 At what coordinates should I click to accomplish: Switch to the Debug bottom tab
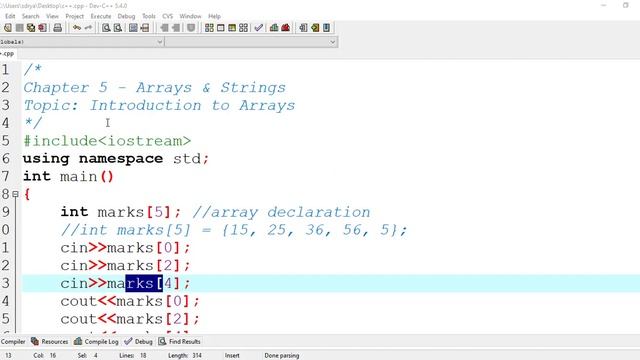[139, 342]
